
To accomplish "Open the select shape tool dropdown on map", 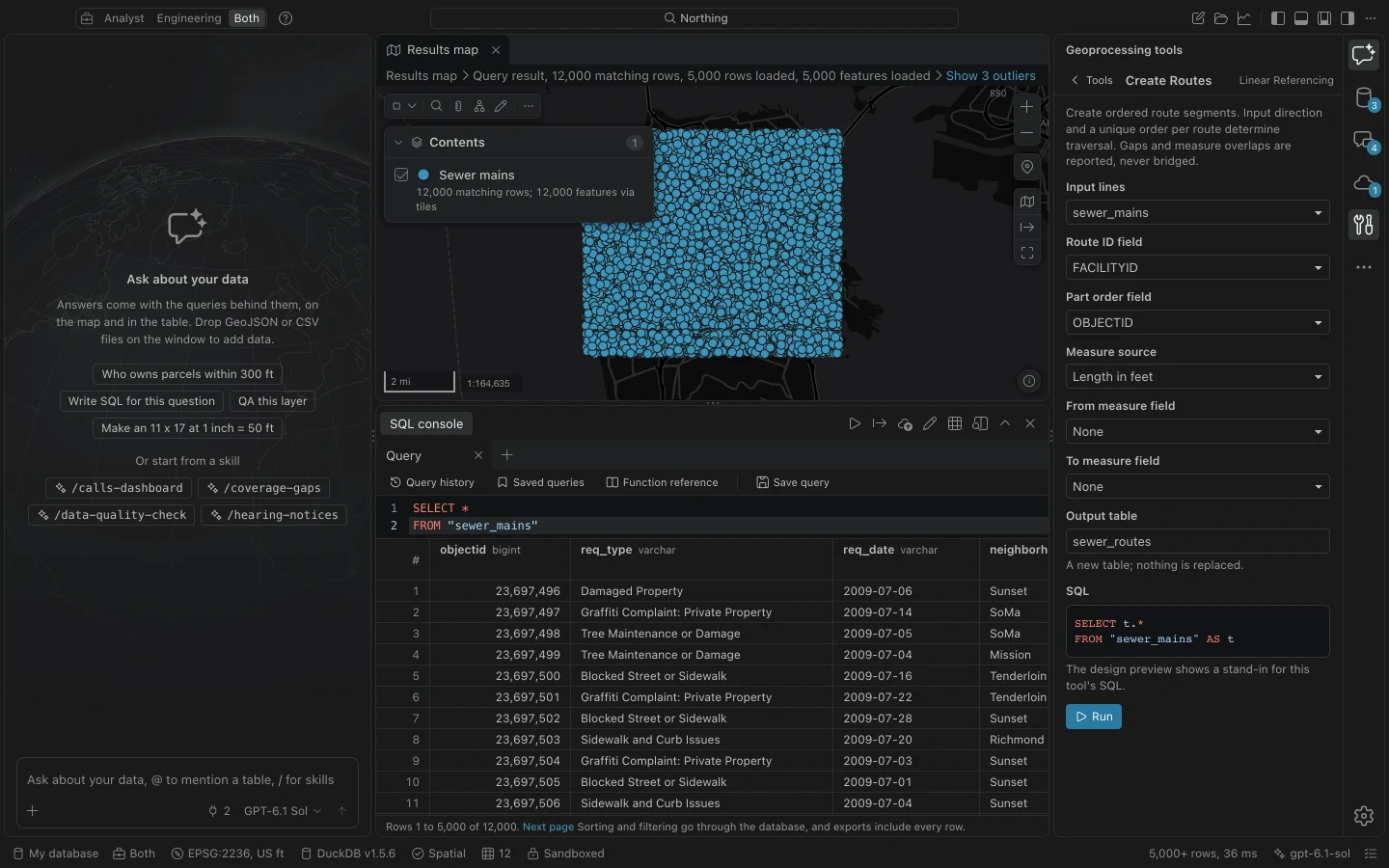I will click(x=404, y=106).
